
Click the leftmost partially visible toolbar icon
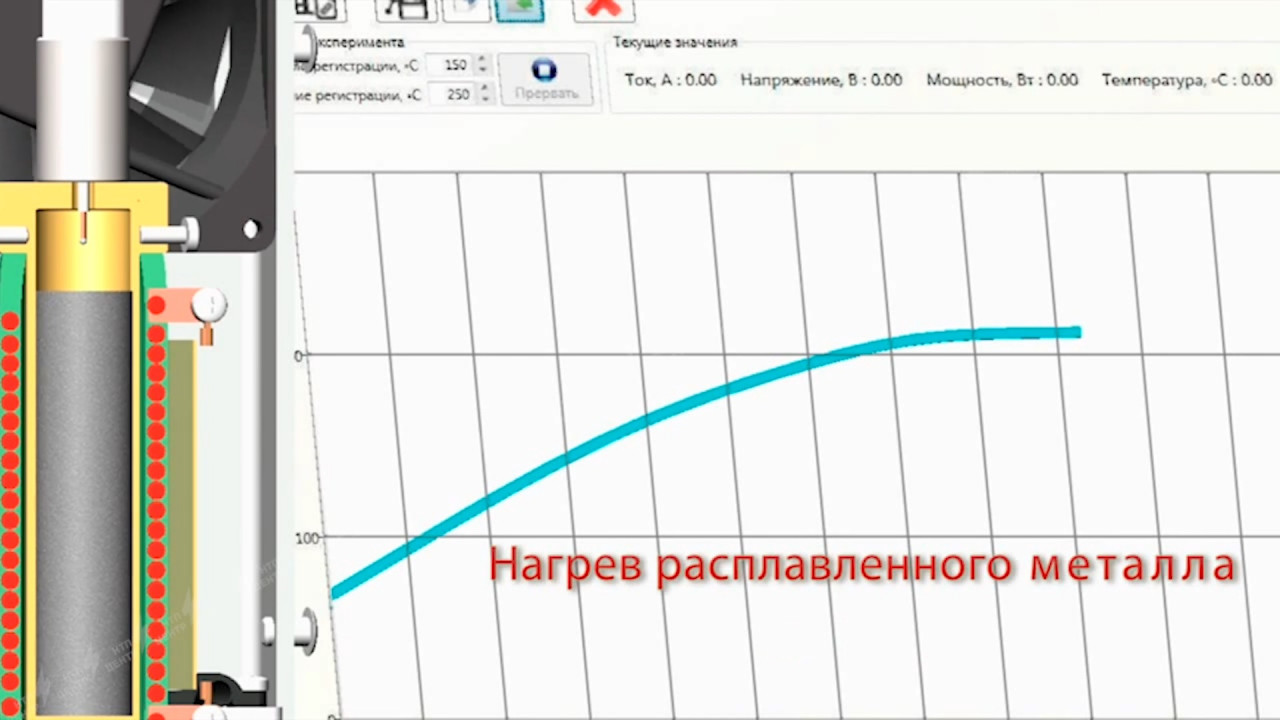click(320, 8)
